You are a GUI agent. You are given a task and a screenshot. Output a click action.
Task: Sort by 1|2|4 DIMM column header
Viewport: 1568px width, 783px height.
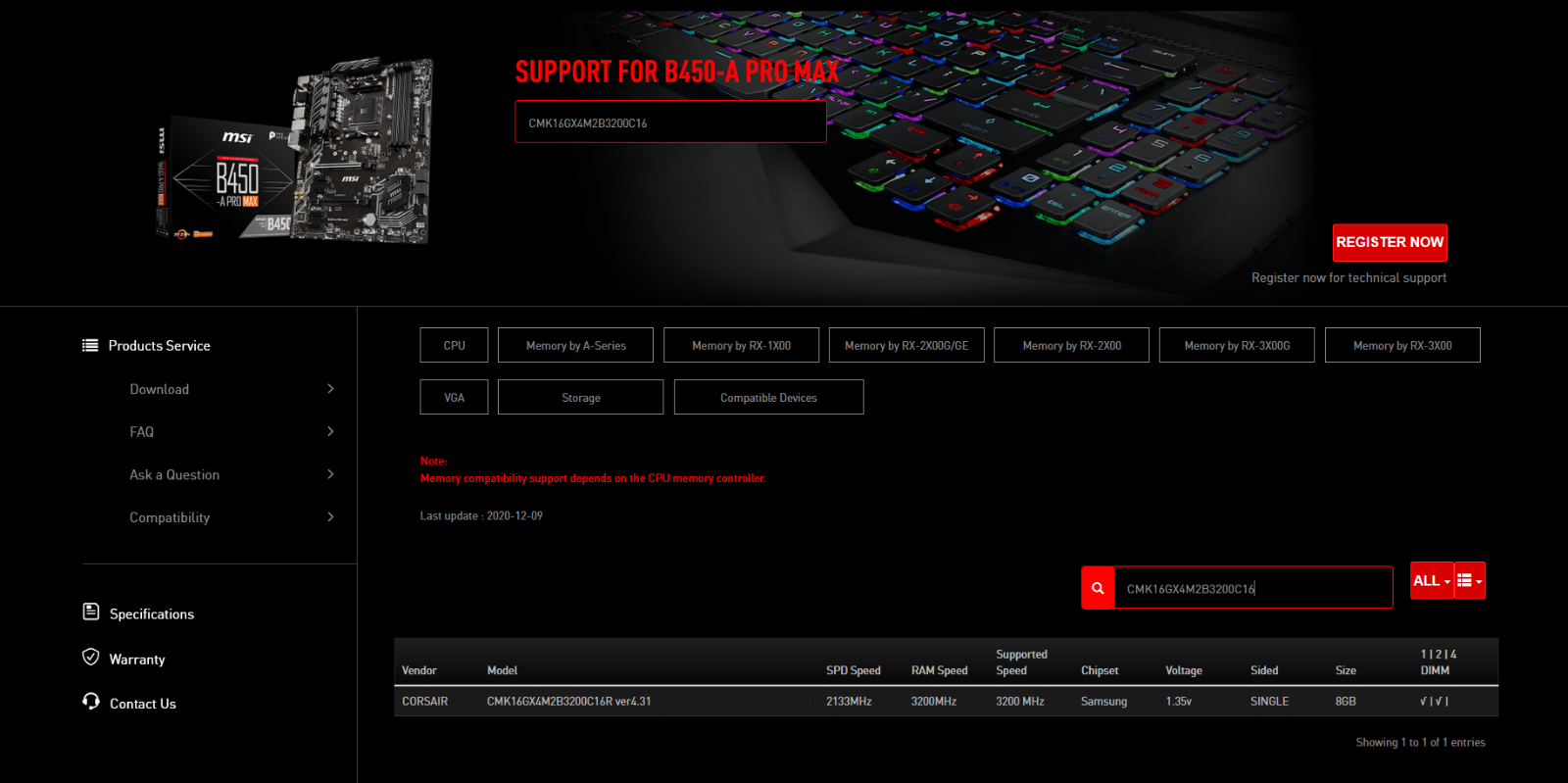coord(1438,662)
